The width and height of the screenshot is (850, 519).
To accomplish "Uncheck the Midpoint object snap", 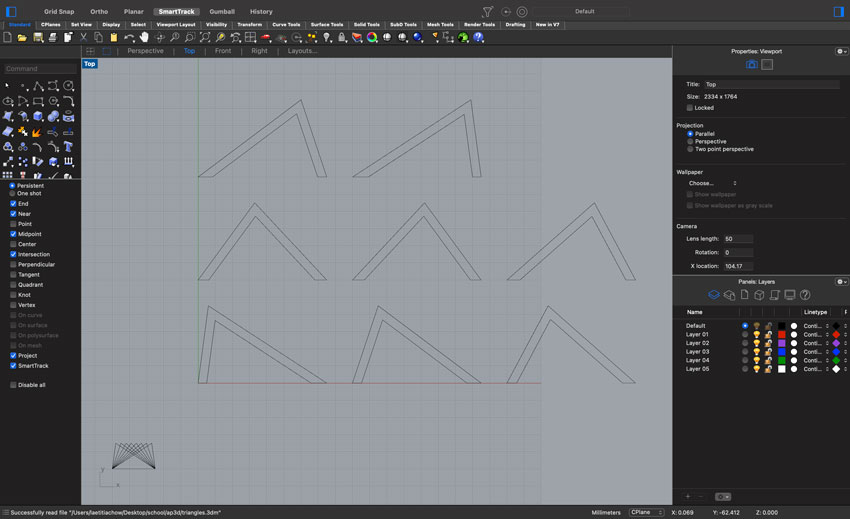I will pos(13,234).
